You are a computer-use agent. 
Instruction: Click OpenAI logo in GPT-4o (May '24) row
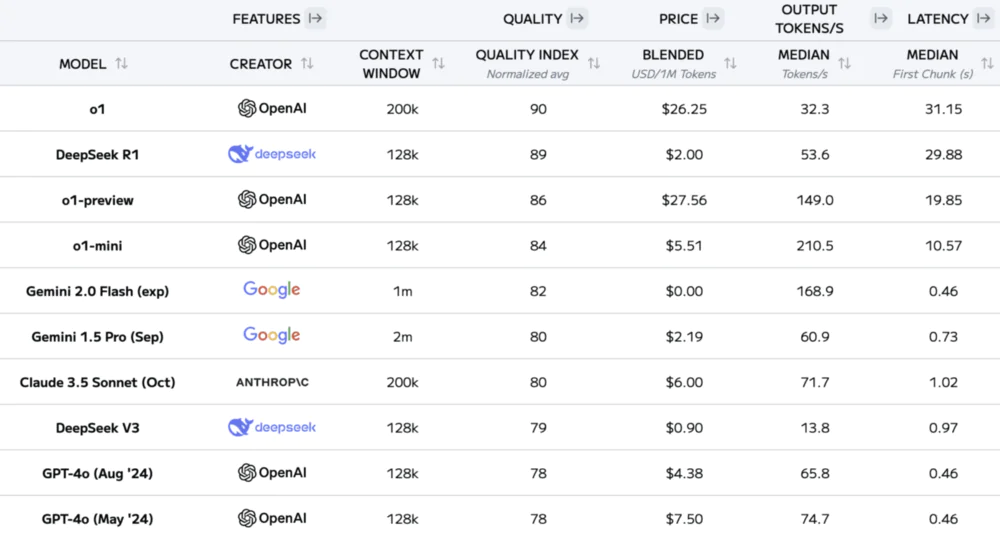tap(272, 518)
